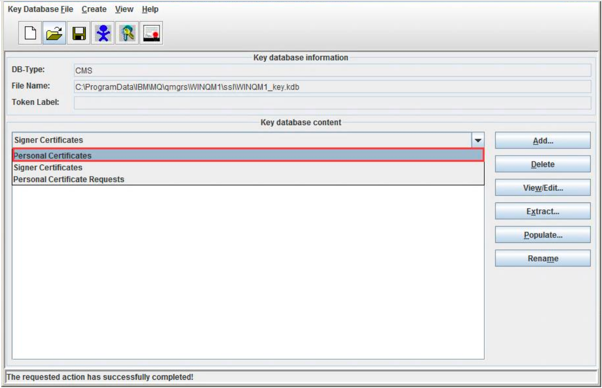Click the blue person self-signed certificate icon
Viewport: 602px width, 388px height.
pyautogui.click(x=103, y=33)
